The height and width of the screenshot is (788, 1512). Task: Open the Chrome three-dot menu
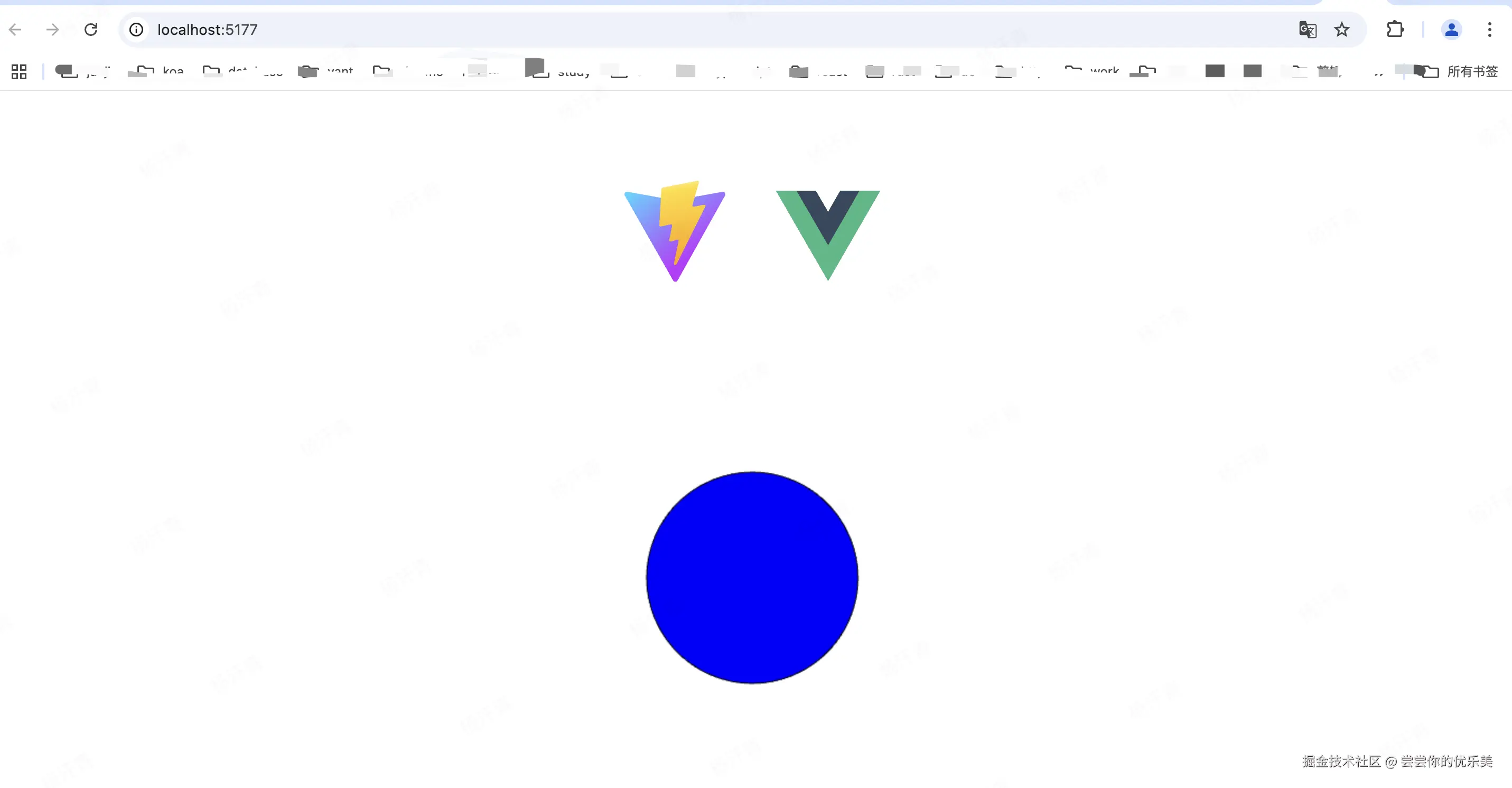click(1489, 30)
